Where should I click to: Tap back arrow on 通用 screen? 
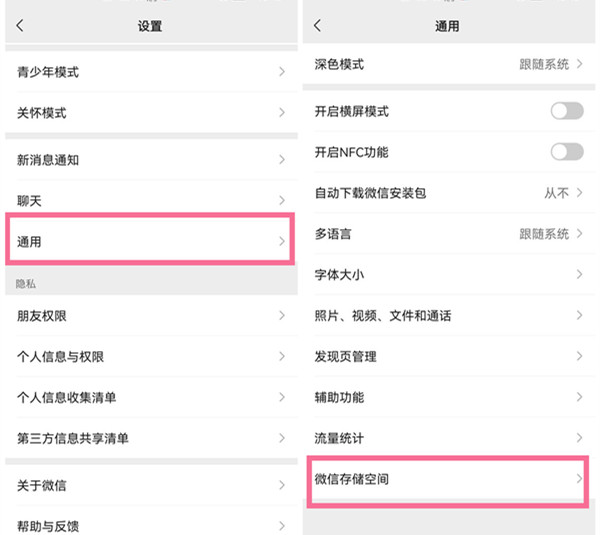tap(317, 26)
